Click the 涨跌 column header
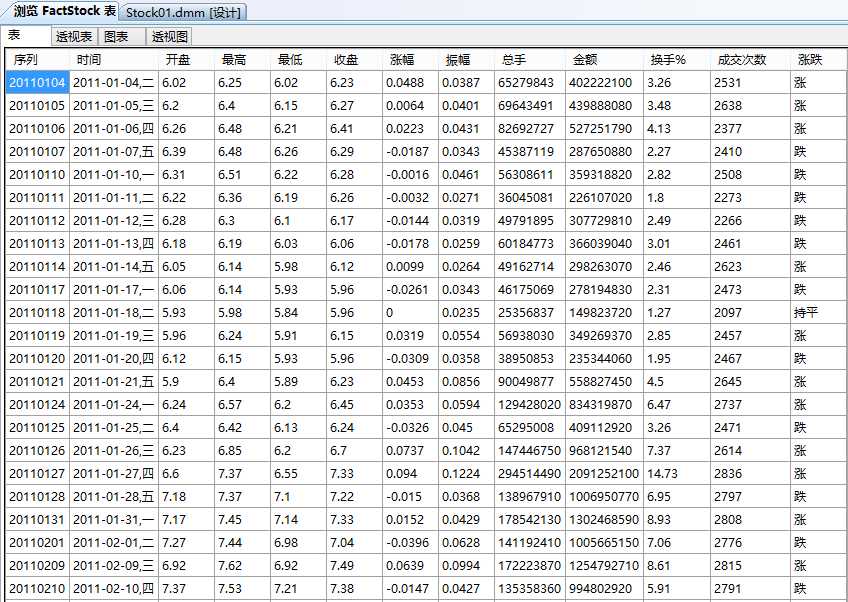The image size is (848, 602). tap(818, 59)
